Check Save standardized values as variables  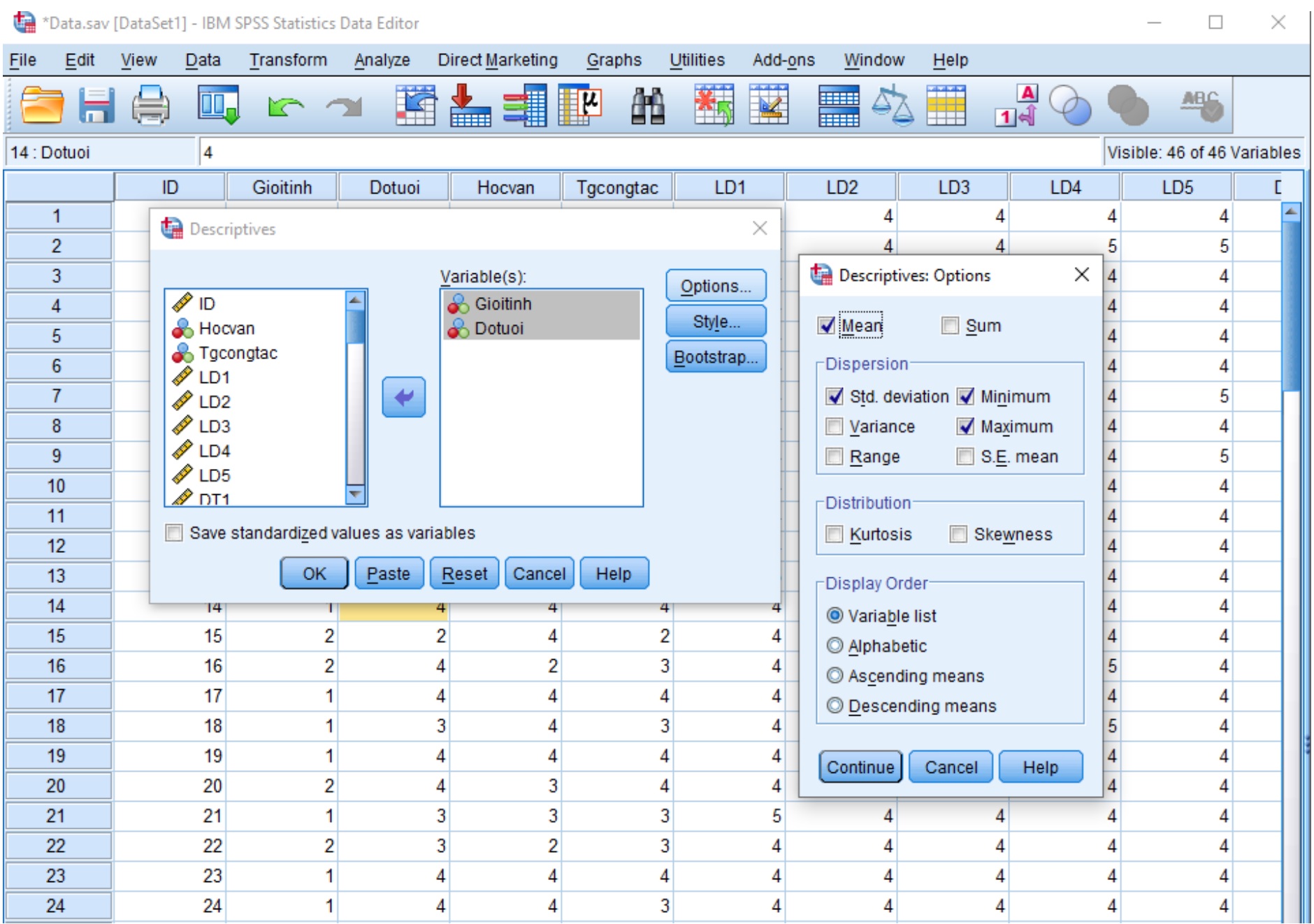[174, 533]
